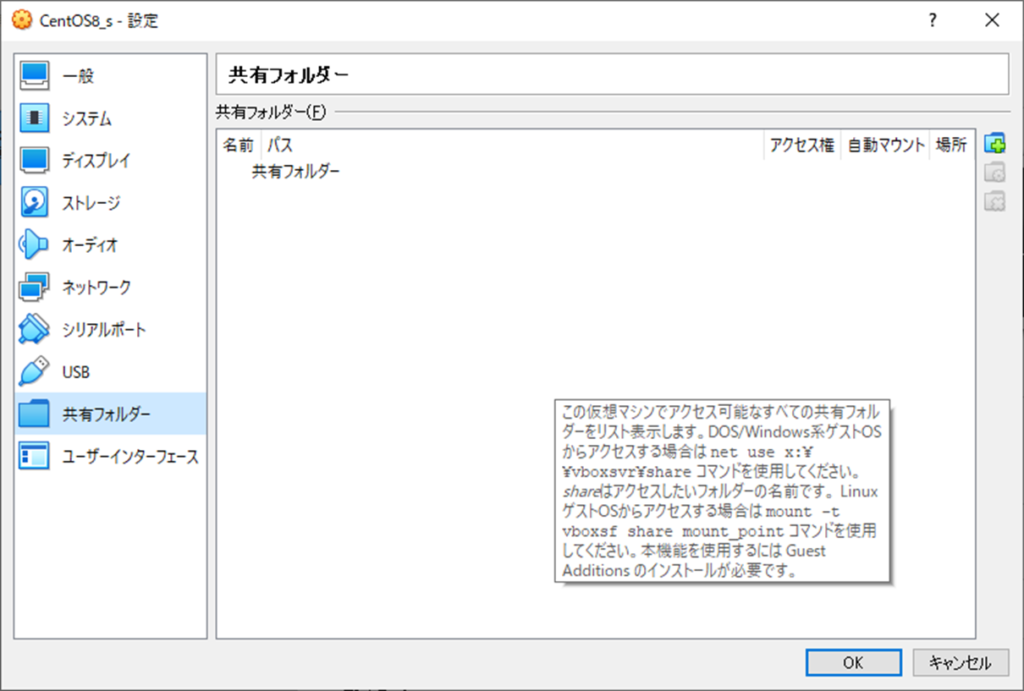The image size is (1024, 691).
Task: Add a new shared folder with plus icon
Action: 995,143
